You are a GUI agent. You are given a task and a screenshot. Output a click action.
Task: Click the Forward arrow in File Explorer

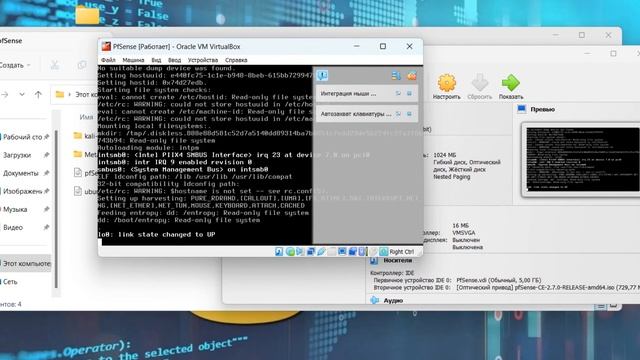click(5, 95)
